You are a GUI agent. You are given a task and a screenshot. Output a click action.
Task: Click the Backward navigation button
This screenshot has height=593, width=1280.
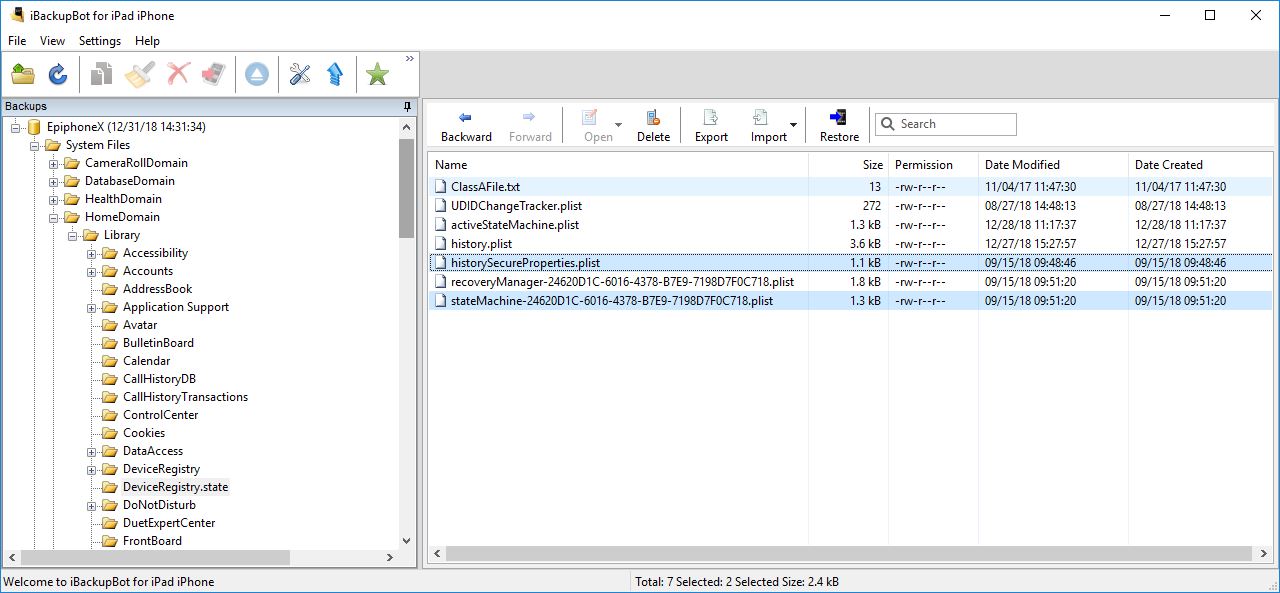(466, 124)
